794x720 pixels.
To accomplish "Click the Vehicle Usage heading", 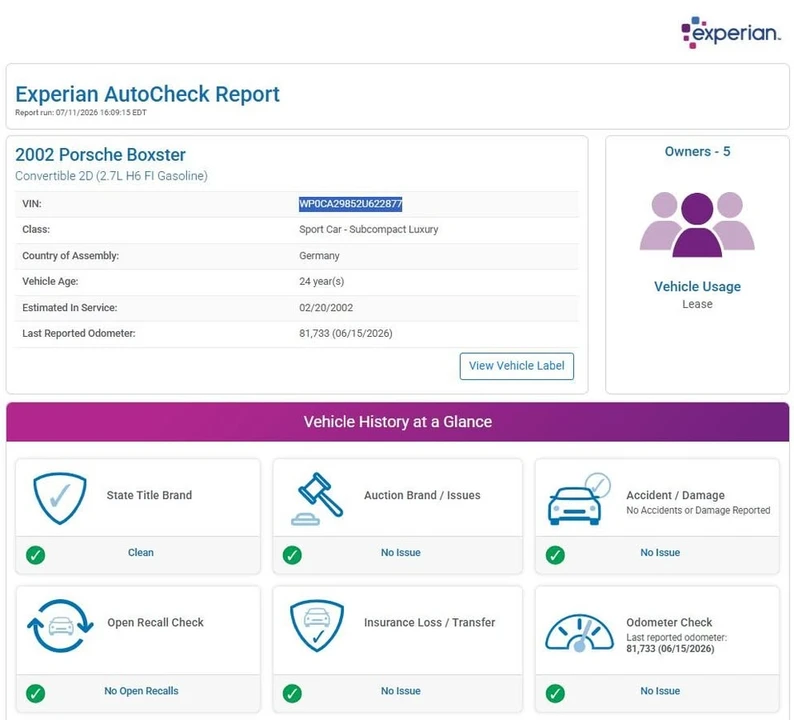I will pos(697,287).
